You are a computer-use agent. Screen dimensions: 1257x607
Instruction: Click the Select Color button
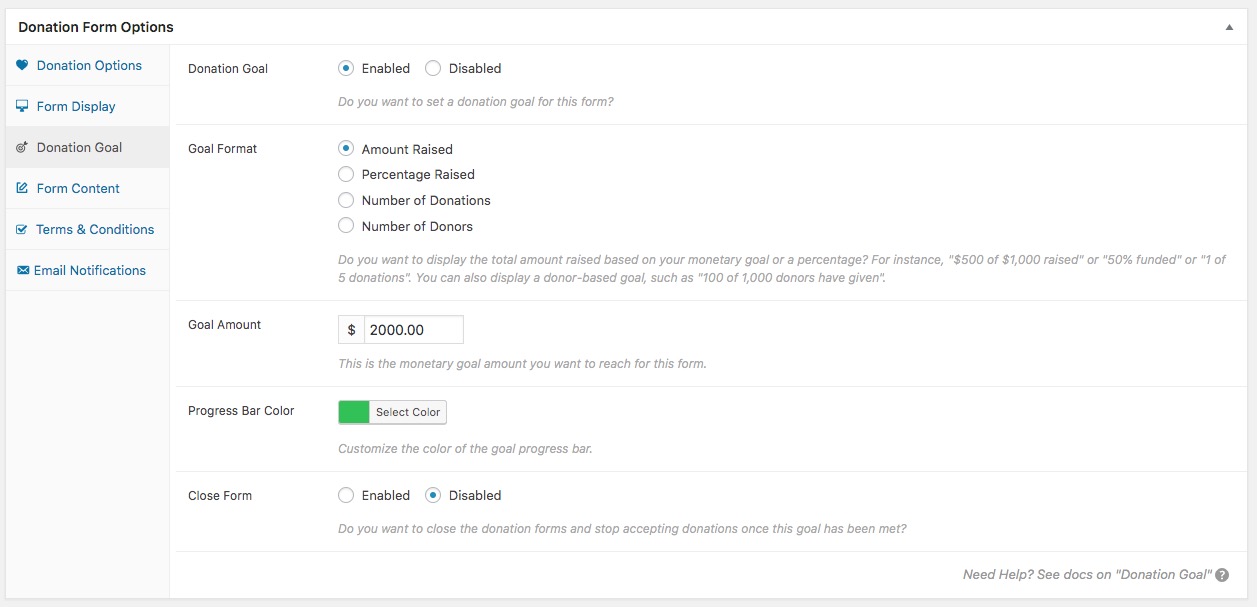tap(408, 412)
